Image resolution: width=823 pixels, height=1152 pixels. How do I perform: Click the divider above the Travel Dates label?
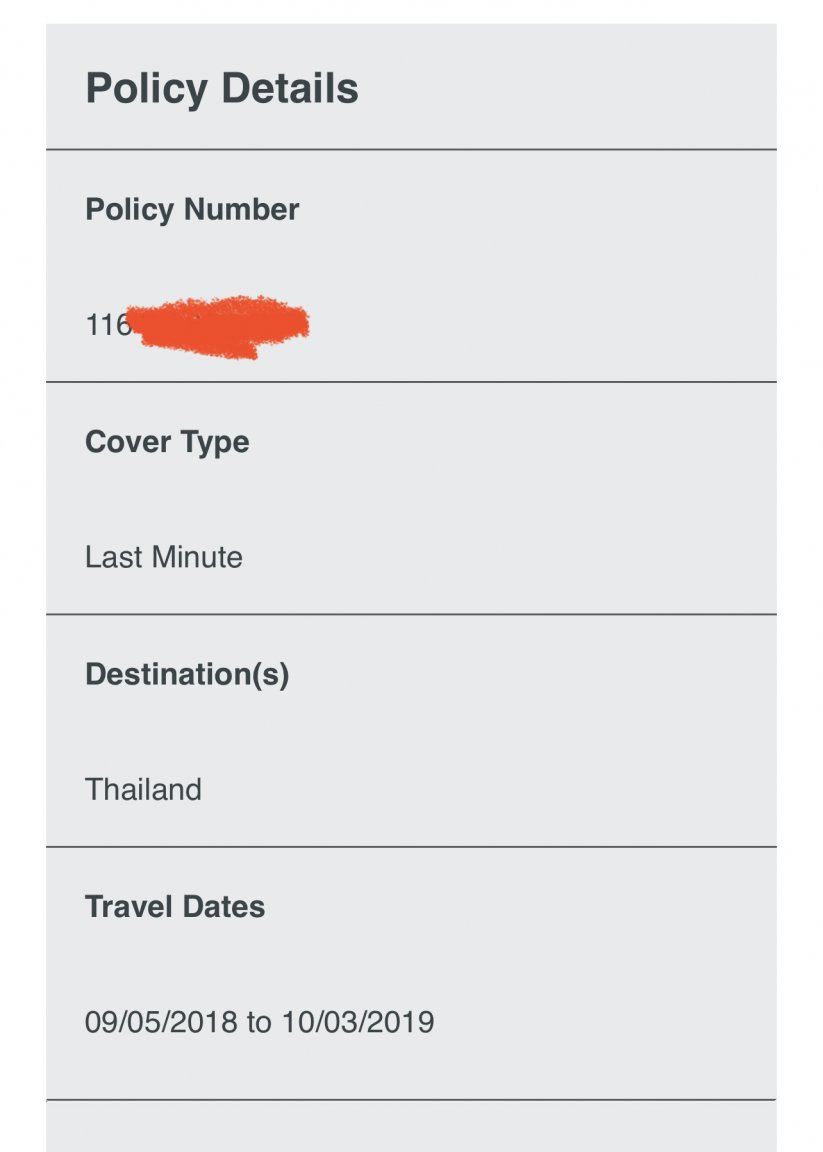411,847
